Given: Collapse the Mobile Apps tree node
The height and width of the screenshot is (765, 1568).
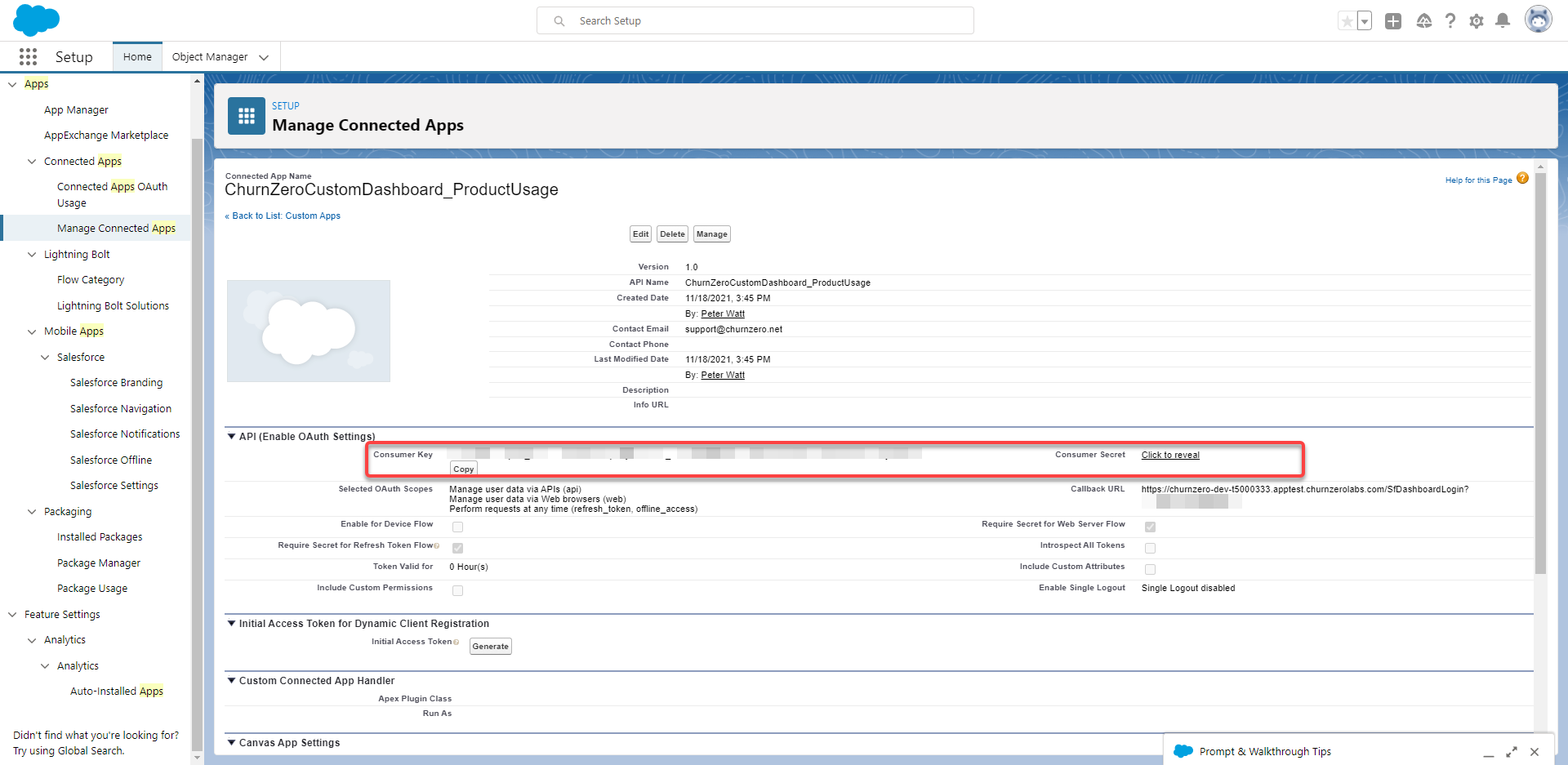Looking at the screenshot, I should point(32,331).
